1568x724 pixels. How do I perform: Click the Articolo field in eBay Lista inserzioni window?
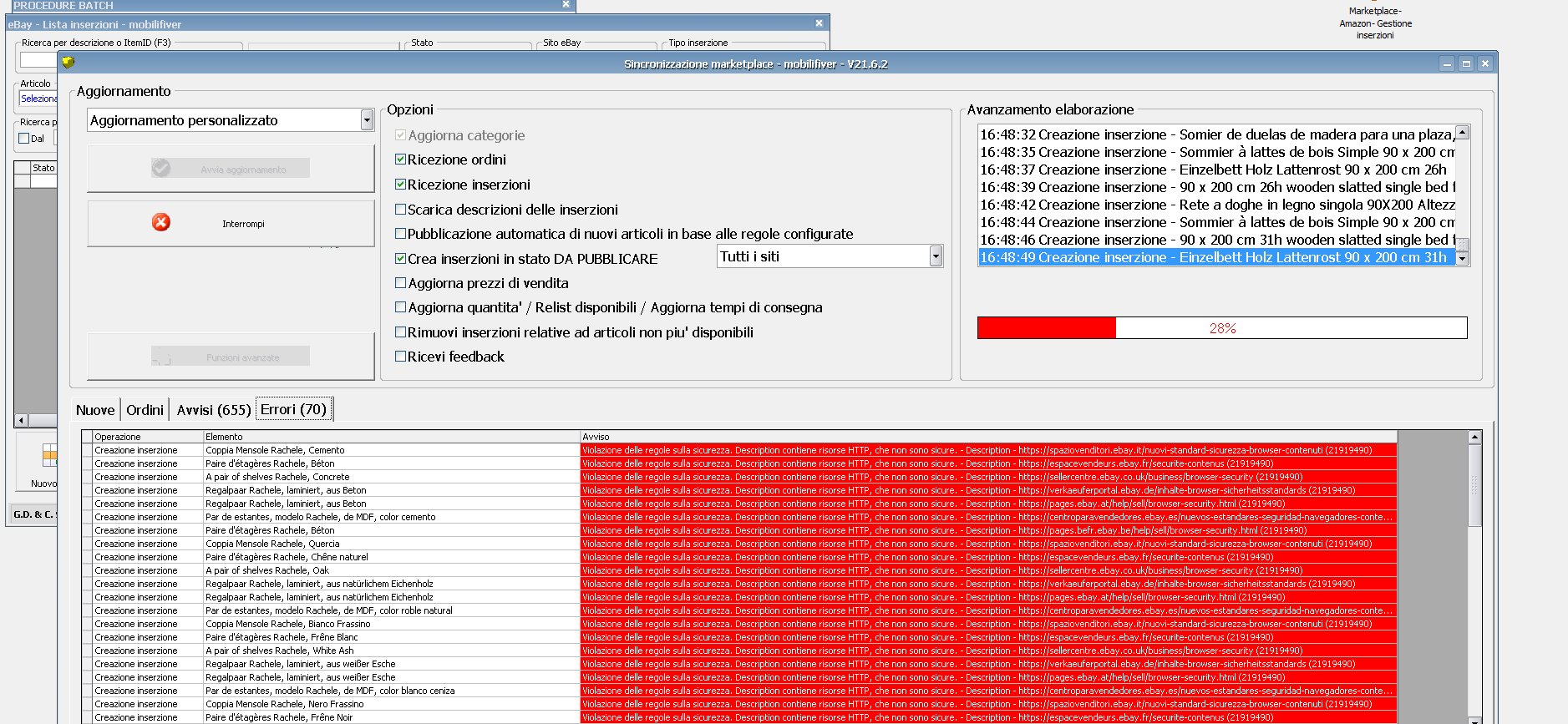click(38, 99)
